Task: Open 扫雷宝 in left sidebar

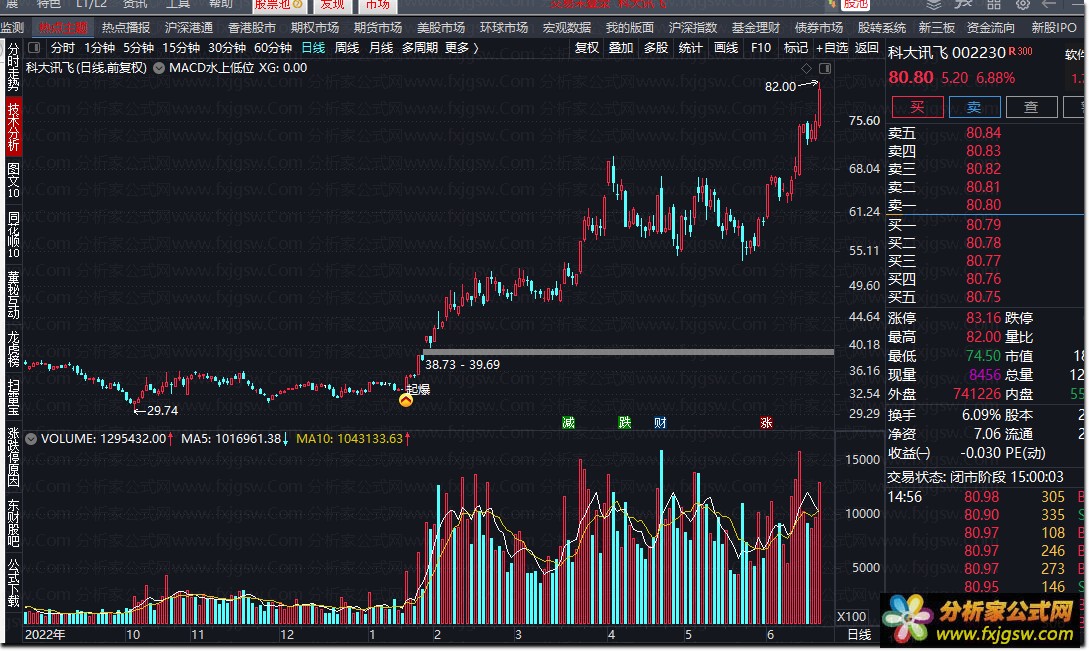Action: click(13, 397)
